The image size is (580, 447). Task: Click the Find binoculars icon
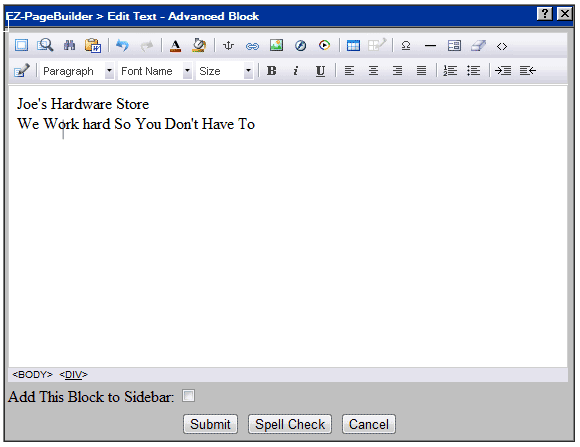tap(69, 46)
